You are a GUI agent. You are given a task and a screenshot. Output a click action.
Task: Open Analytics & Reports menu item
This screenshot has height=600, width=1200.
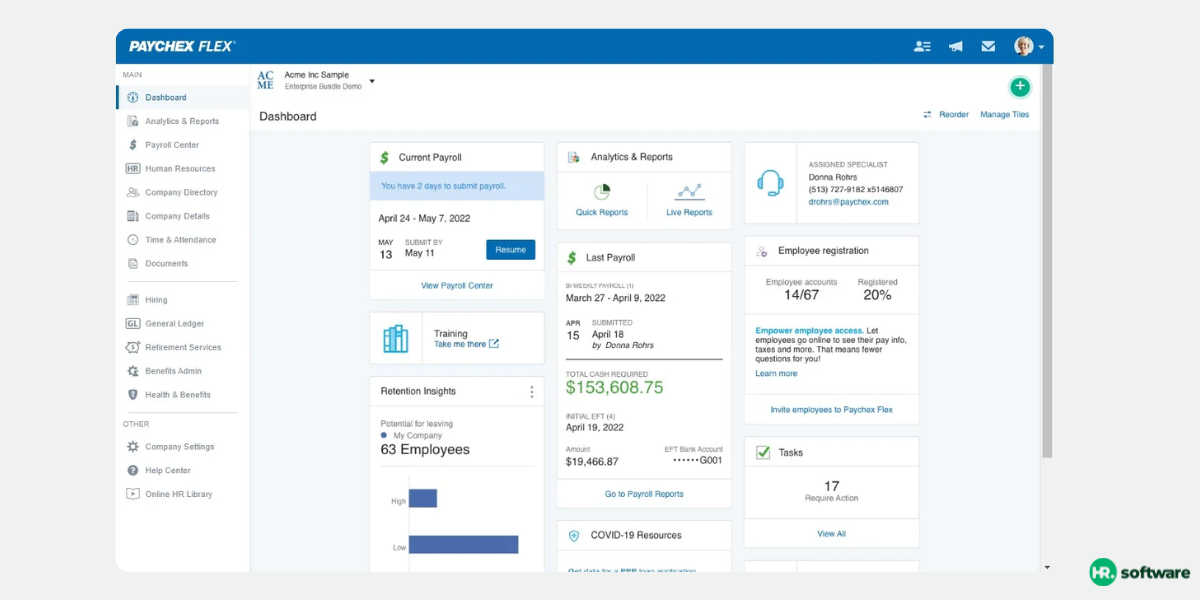coord(182,121)
